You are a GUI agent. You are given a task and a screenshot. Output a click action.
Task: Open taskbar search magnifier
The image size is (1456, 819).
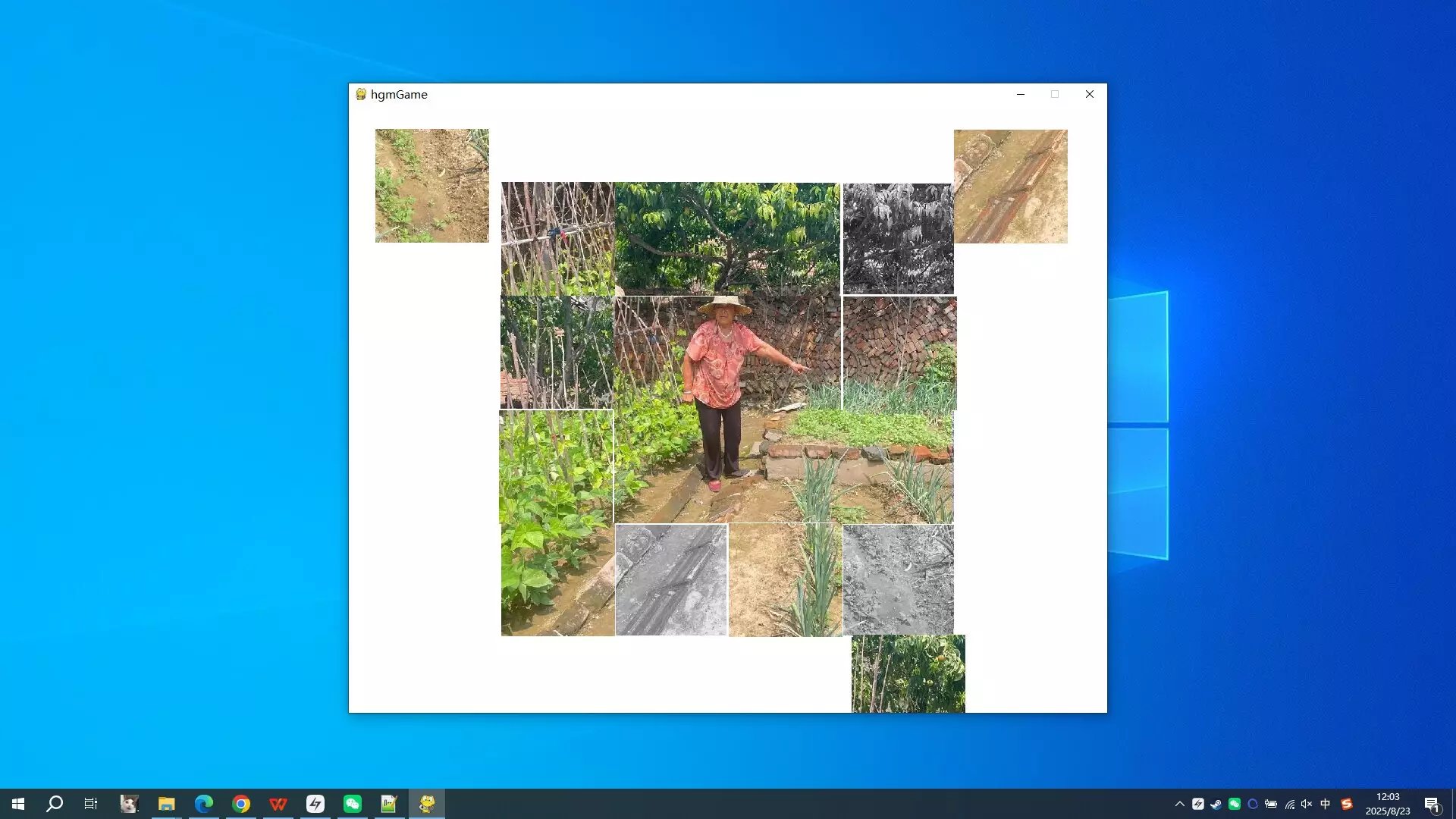(55, 804)
